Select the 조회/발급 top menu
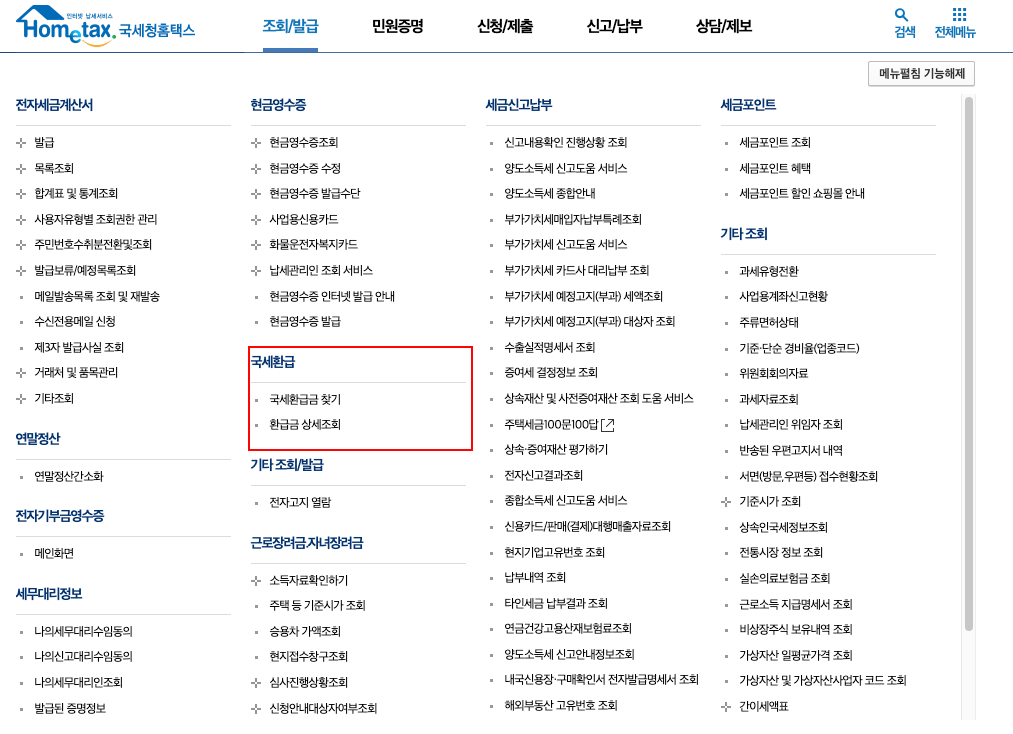 (290, 26)
